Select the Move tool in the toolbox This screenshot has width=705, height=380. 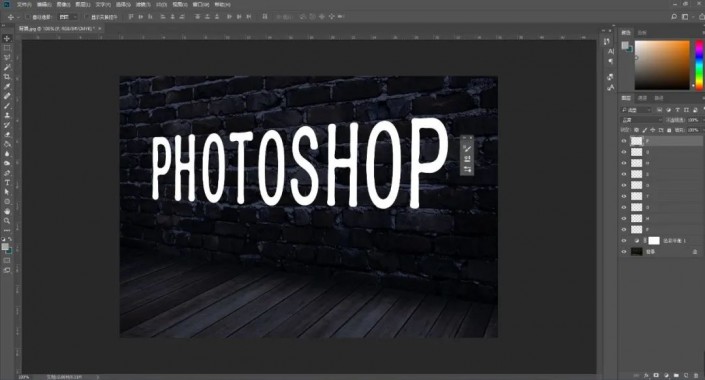point(7,39)
